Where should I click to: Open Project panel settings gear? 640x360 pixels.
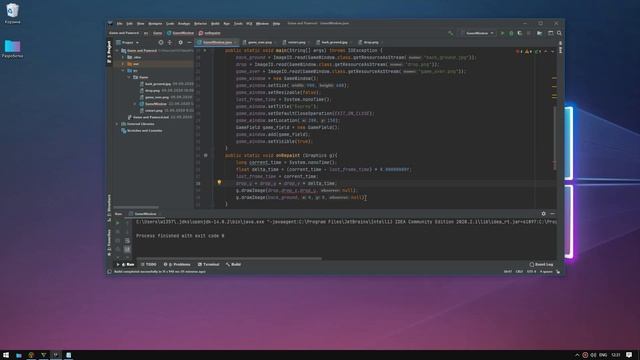pos(180,42)
